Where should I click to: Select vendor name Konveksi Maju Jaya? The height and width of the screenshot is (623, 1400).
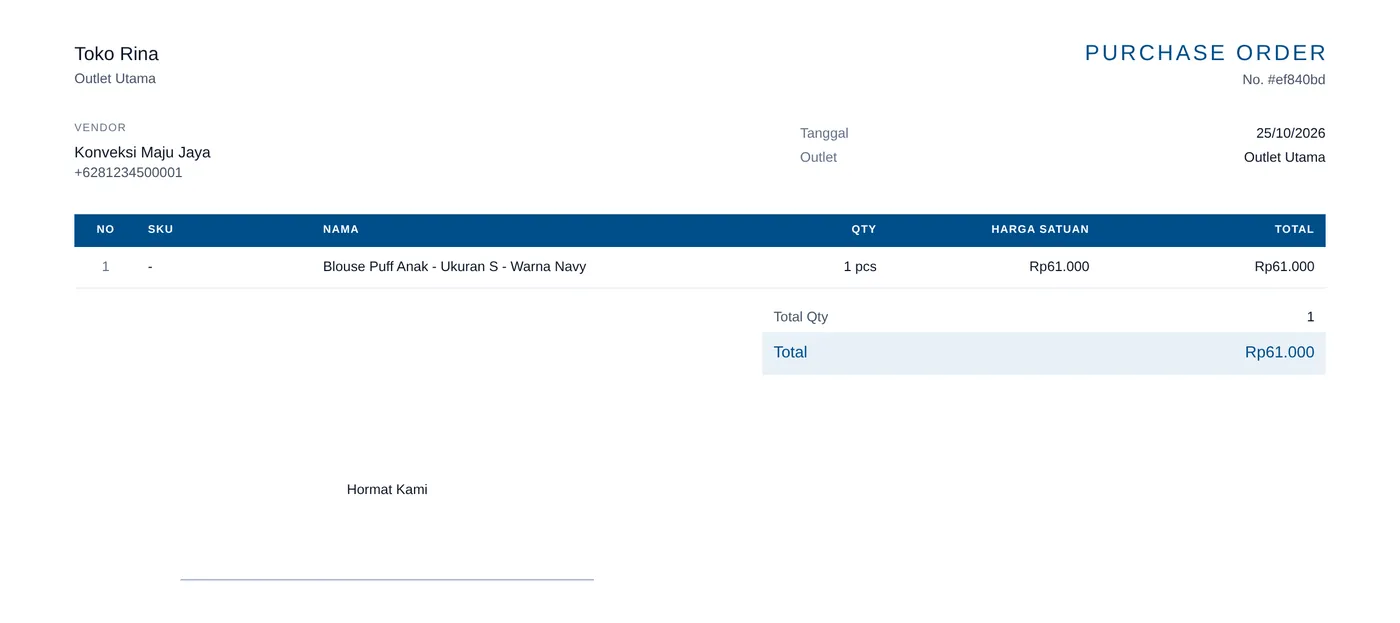point(142,153)
